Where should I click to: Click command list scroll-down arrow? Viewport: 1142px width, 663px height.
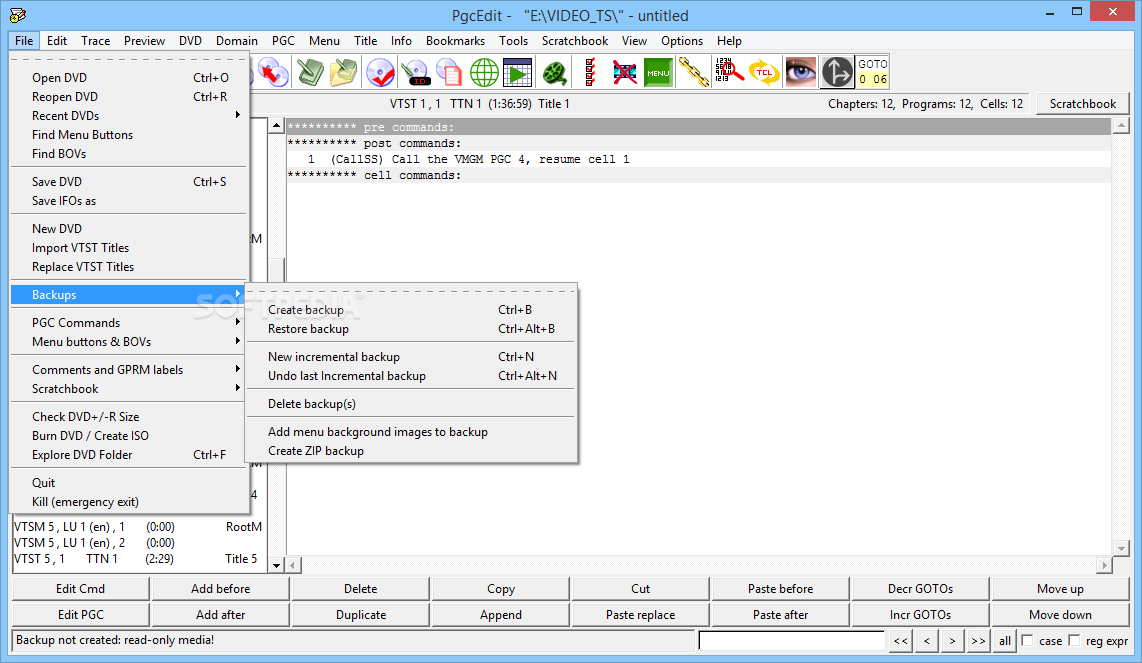1121,548
